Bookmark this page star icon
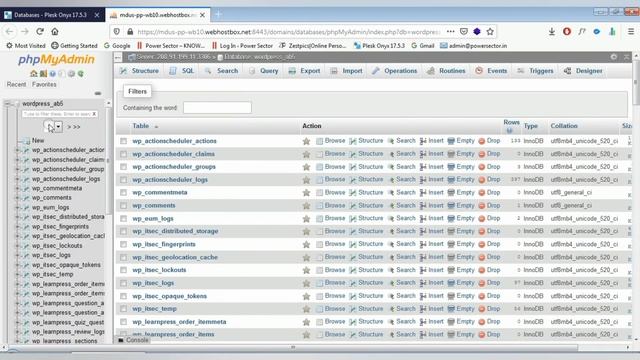 tap(490, 31)
